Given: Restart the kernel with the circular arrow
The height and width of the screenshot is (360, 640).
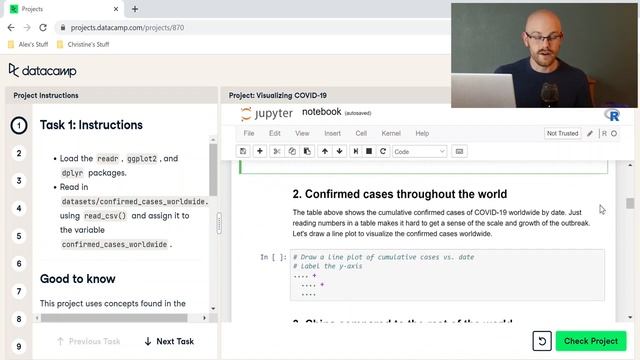Looking at the screenshot, I should click(x=383, y=151).
